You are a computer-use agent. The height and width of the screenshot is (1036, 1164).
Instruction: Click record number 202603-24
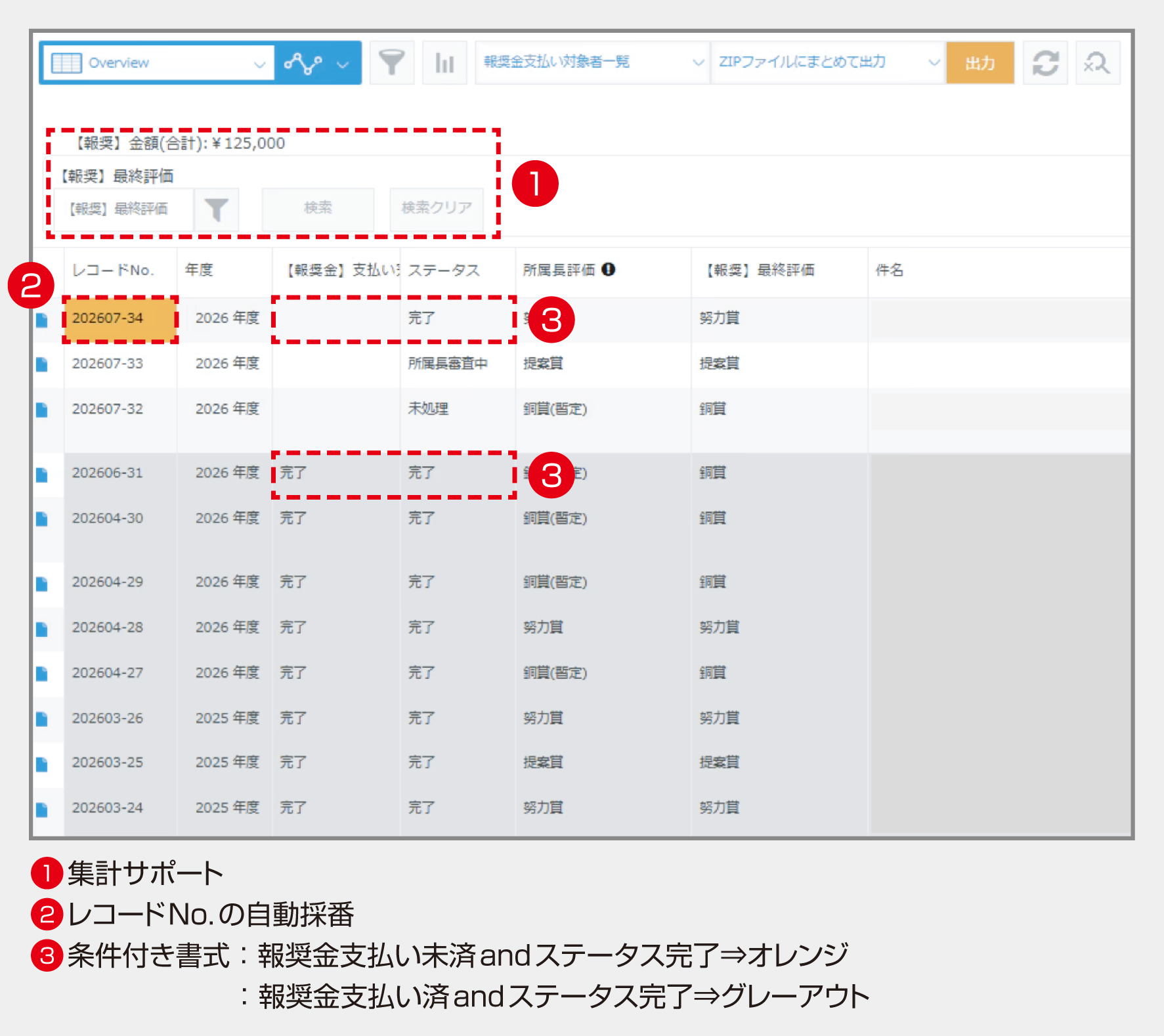pyautogui.click(x=108, y=808)
